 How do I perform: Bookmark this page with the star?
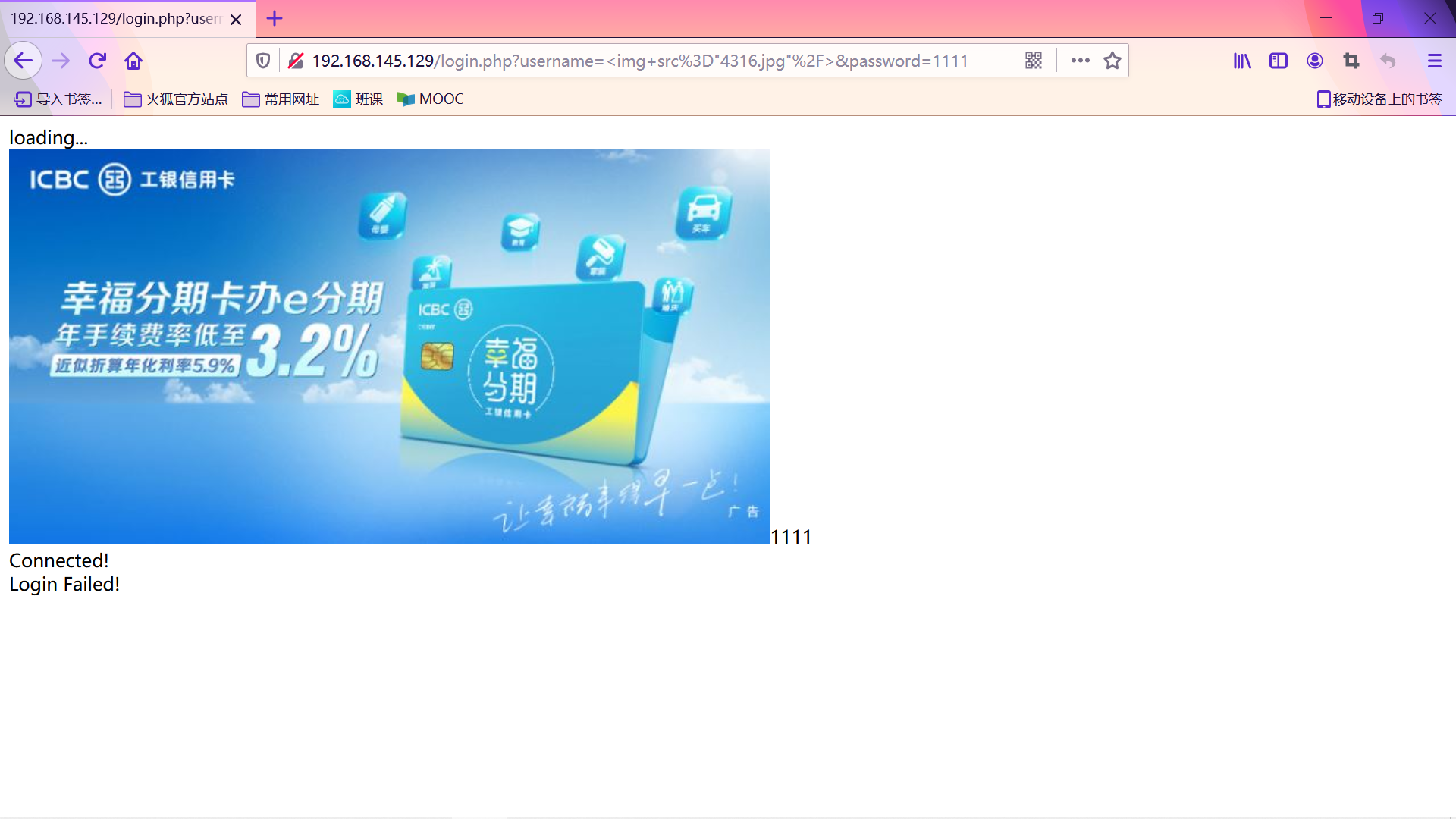coord(1112,61)
